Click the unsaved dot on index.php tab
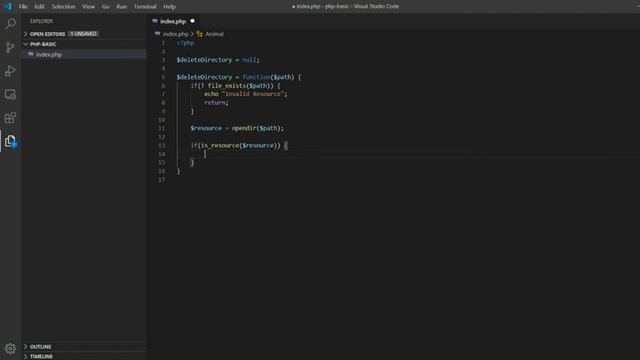 [x=193, y=21]
